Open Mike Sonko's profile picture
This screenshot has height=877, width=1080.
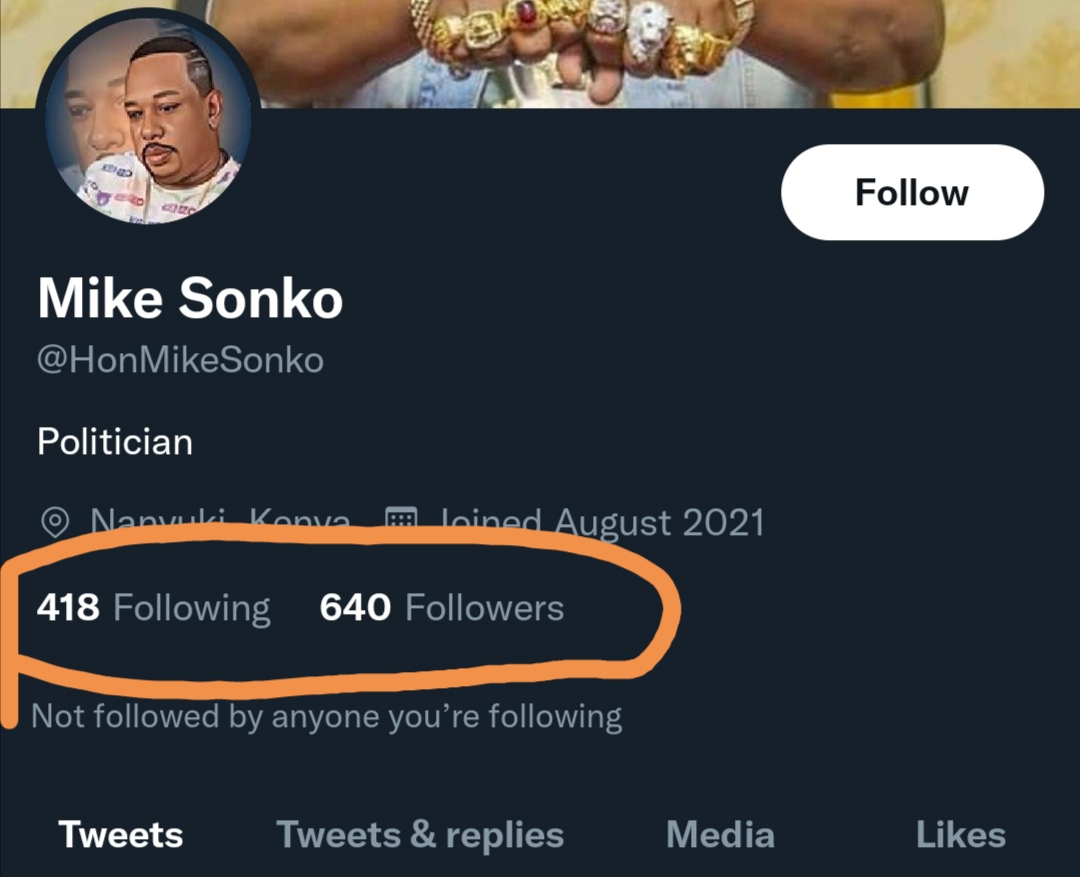coord(148,118)
